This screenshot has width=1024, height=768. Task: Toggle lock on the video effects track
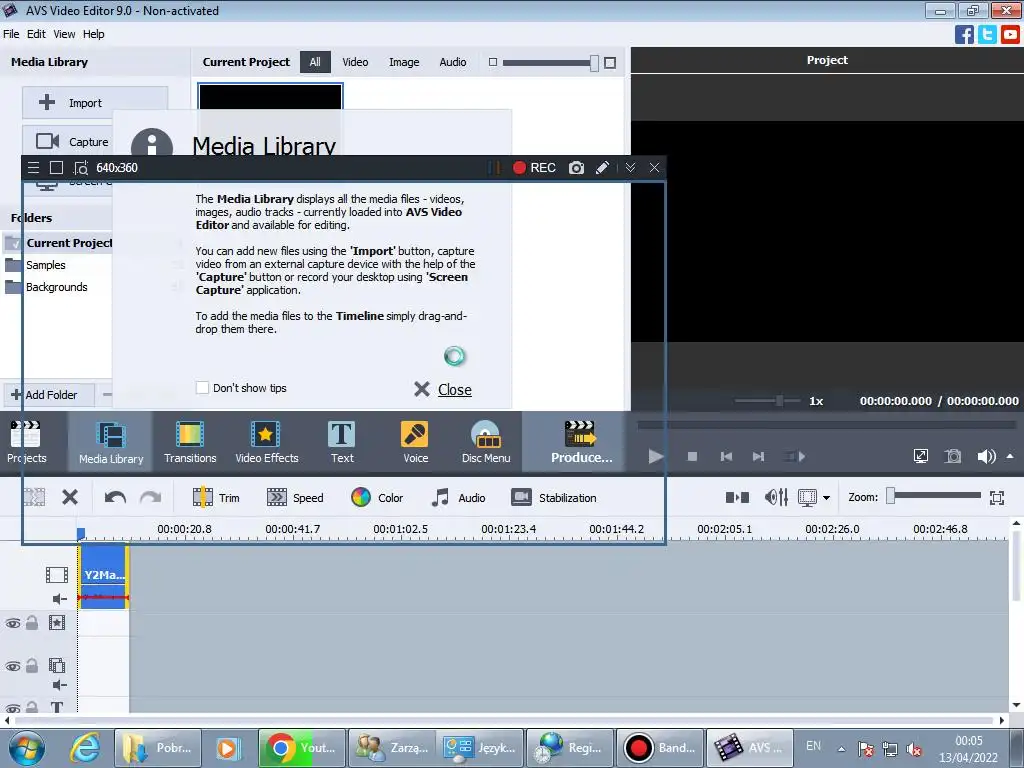31,623
